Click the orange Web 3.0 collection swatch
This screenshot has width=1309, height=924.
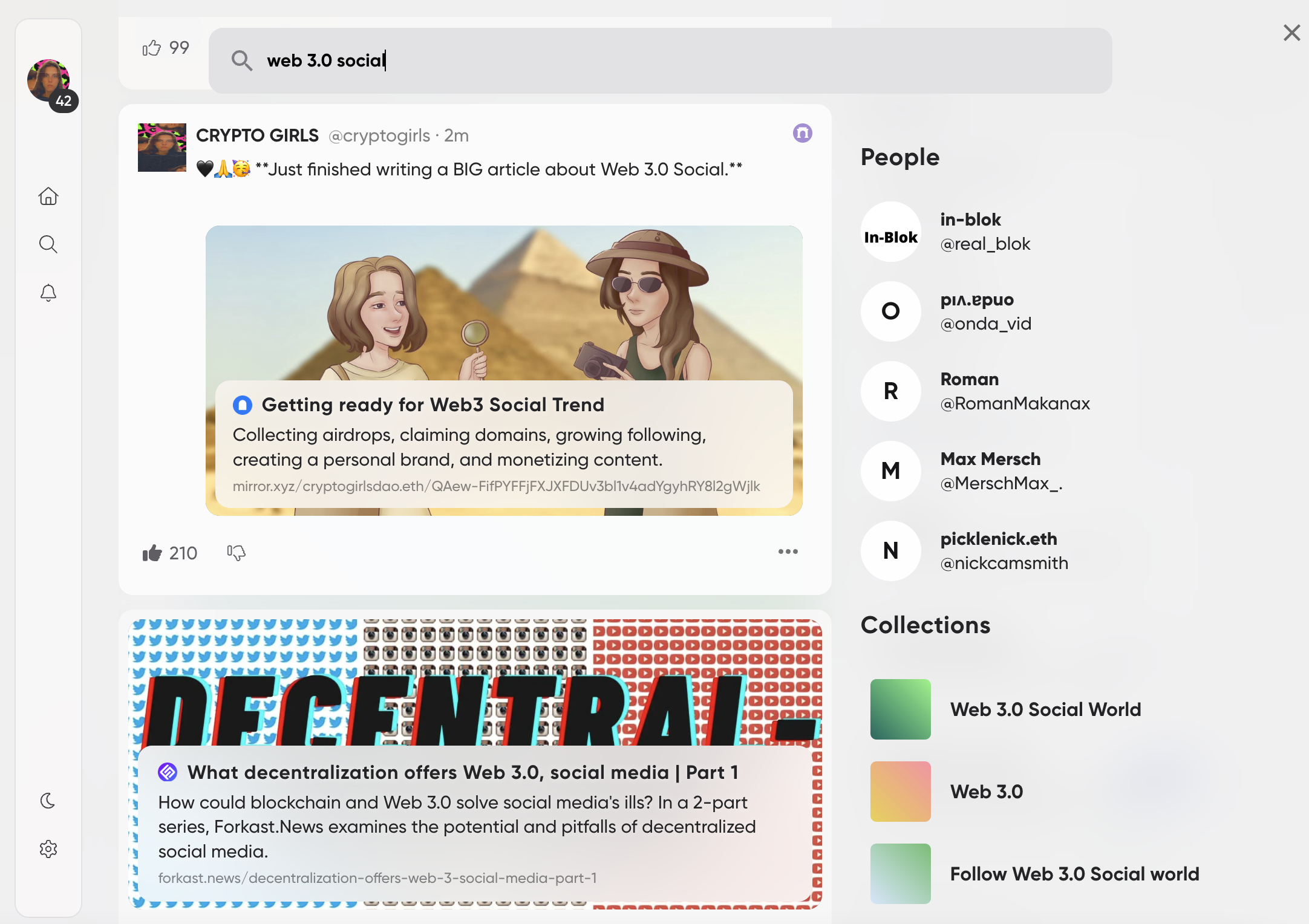pyautogui.click(x=900, y=792)
